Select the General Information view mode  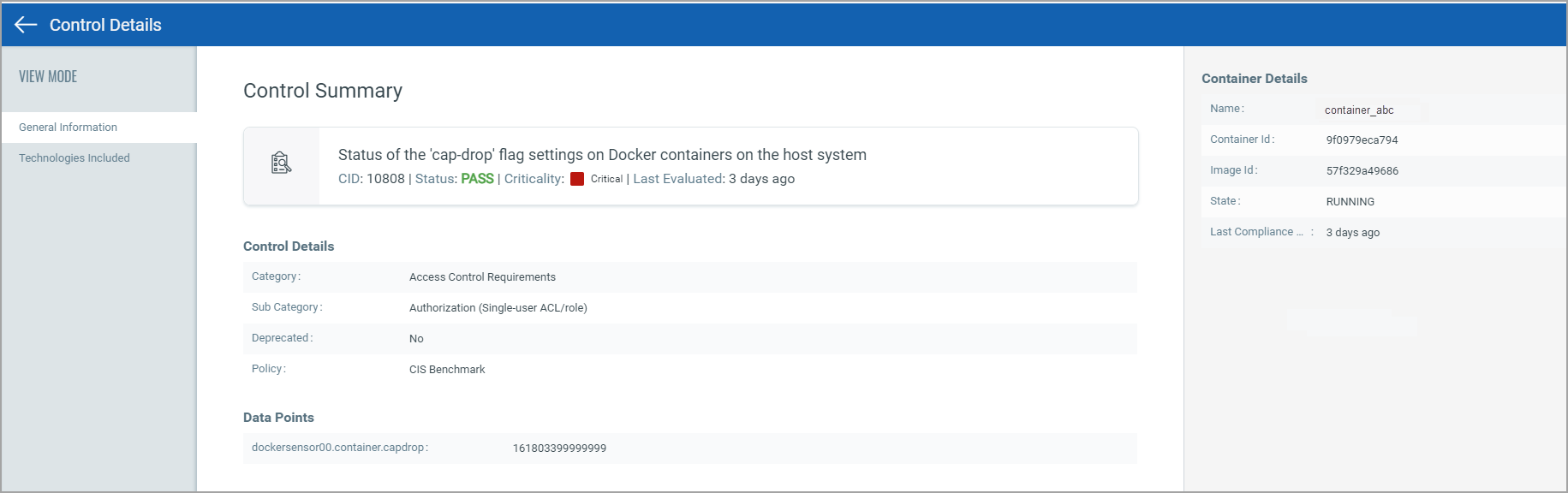tap(69, 128)
